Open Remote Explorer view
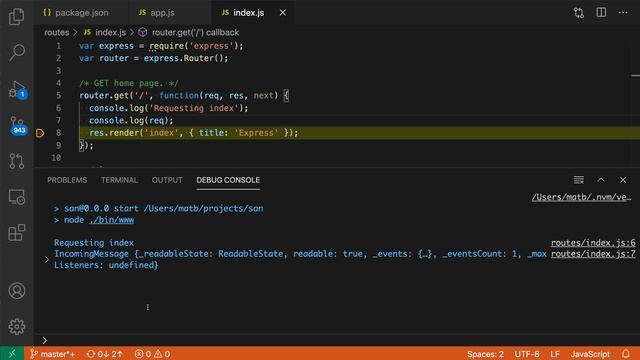This screenshot has width=640, height=360. [x=17, y=197]
